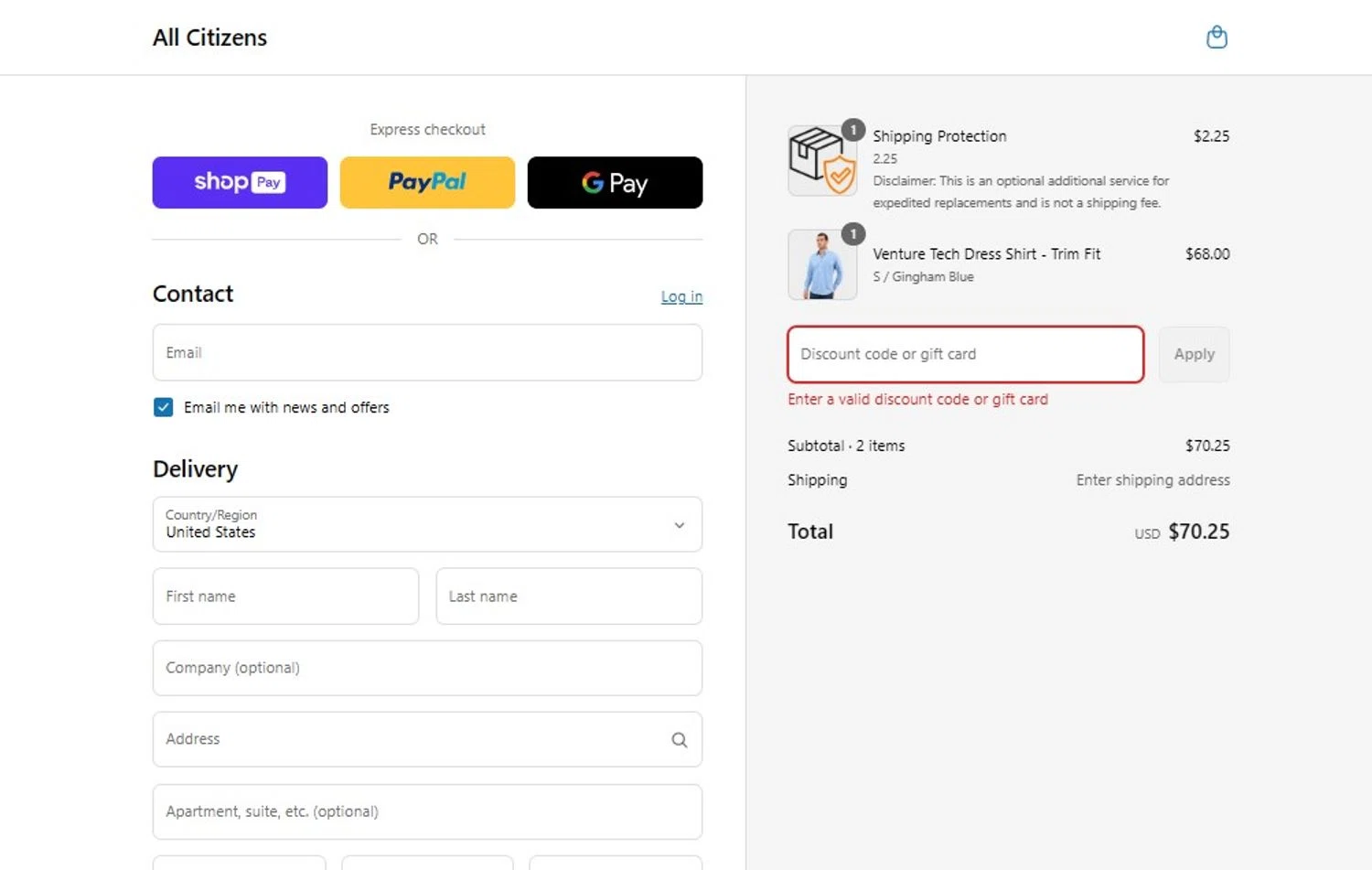This screenshot has height=870, width=1372.
Task: Uncheck Email me with news and offers
Action: (x=163, y=407)
